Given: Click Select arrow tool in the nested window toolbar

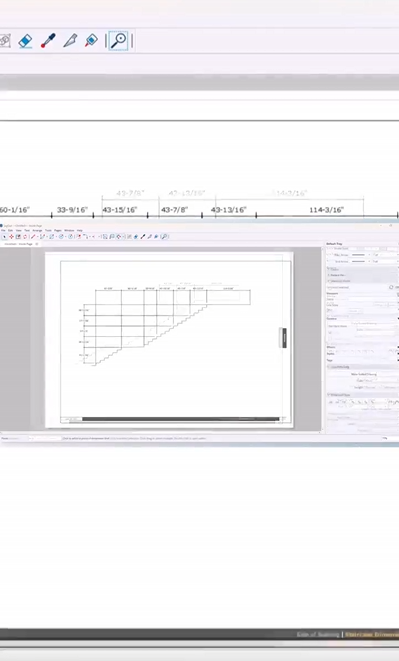Looking at the screenshot, I should click(x=4, y=236).
